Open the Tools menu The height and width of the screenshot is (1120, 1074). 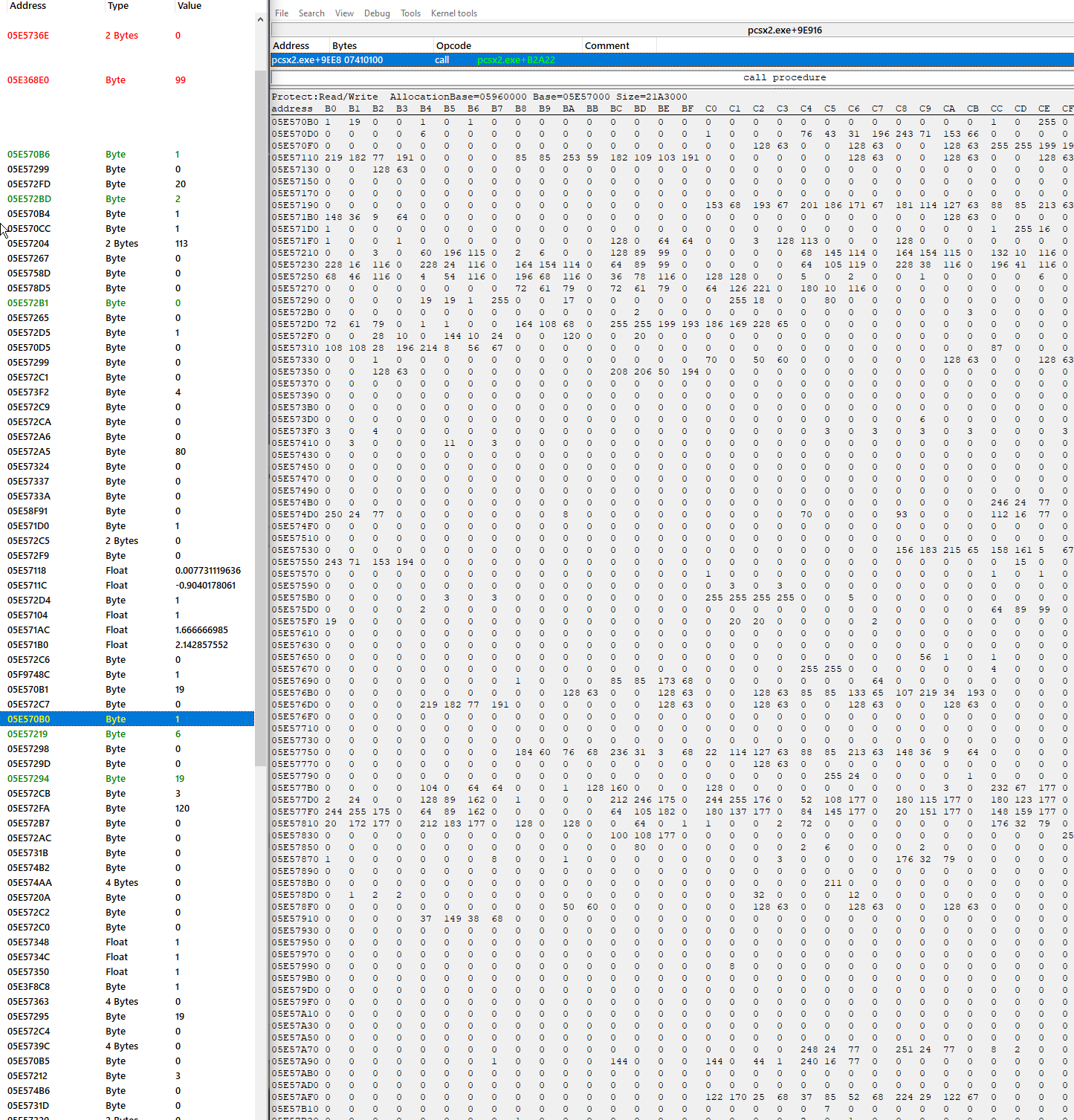(x=410, y=13)
